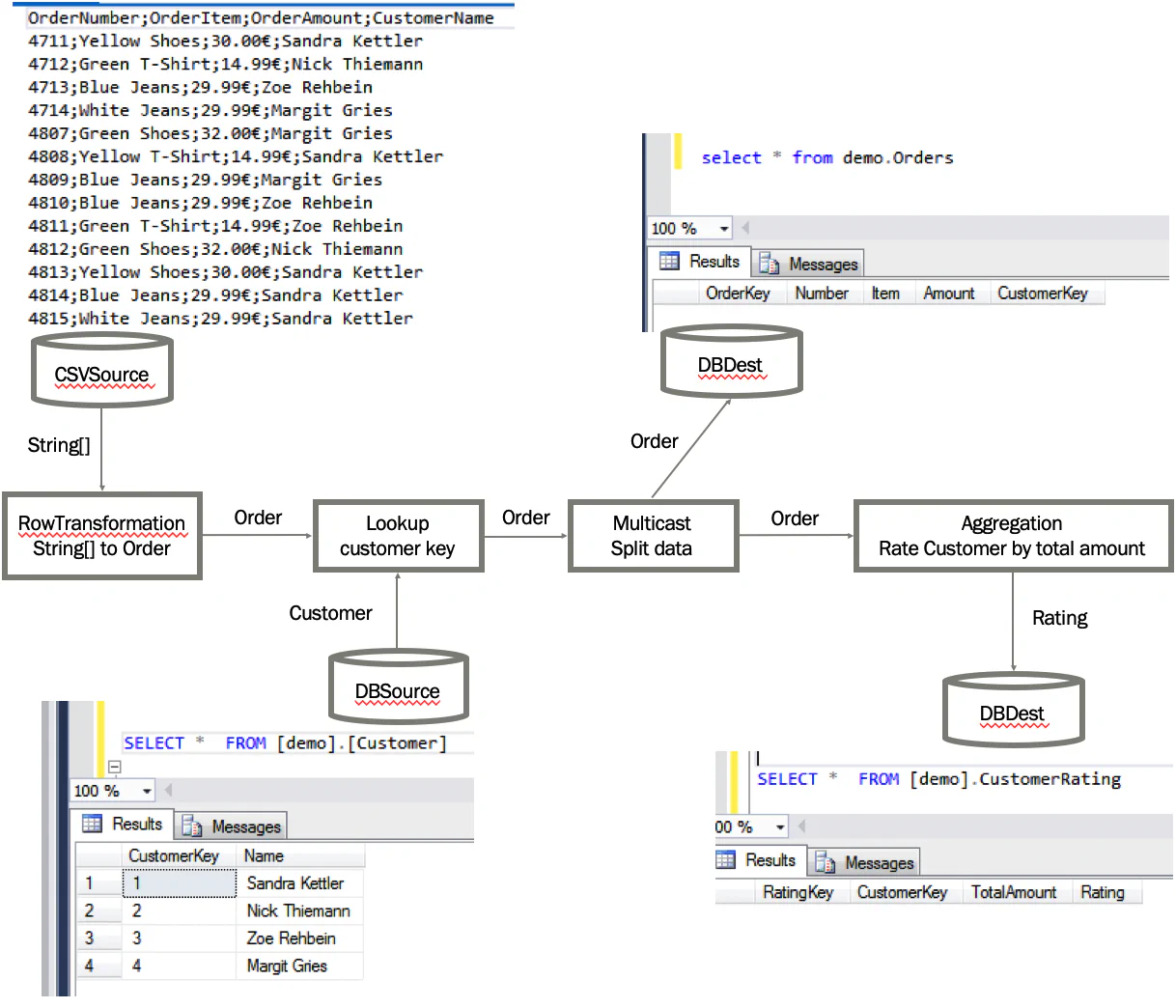Select the Aggregation Rate Customer box
The image size is (1176, 1008).
(1013, 536)
